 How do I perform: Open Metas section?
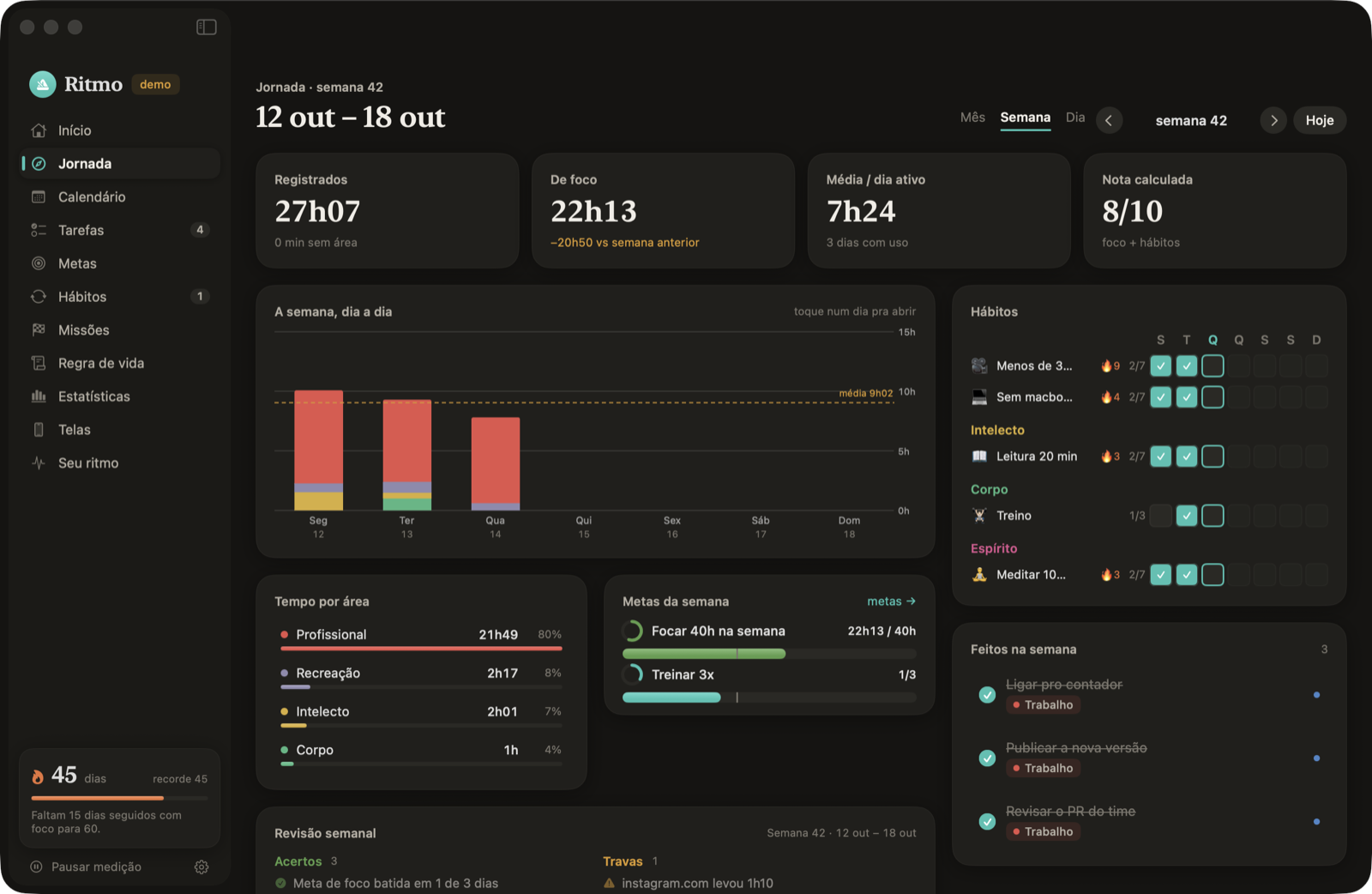[121, 263]
